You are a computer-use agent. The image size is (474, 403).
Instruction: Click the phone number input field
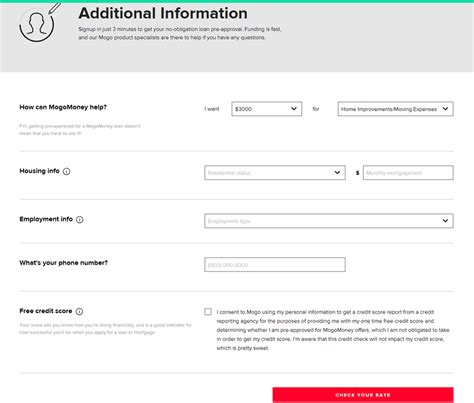275,265
